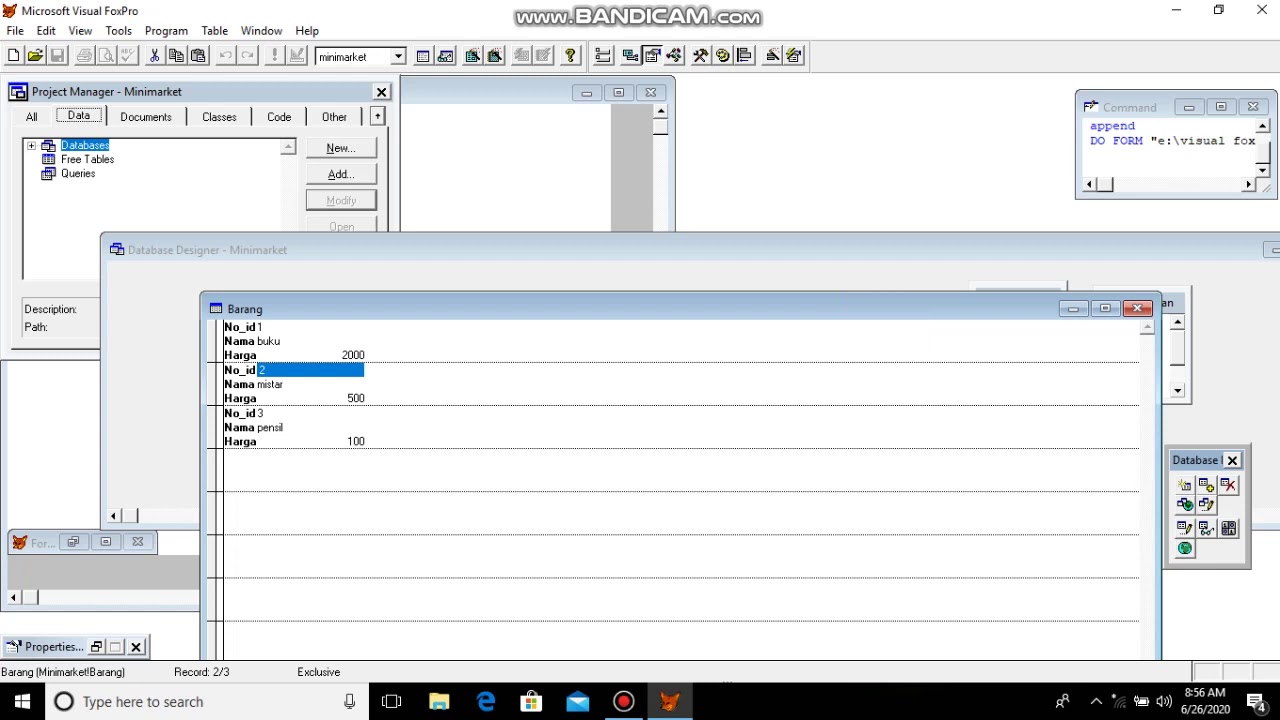The width and height of the screenshot is (1280, 720).
Task: Click Modify Table icon in Database toolbar
Action: [x=1185, y=528]
